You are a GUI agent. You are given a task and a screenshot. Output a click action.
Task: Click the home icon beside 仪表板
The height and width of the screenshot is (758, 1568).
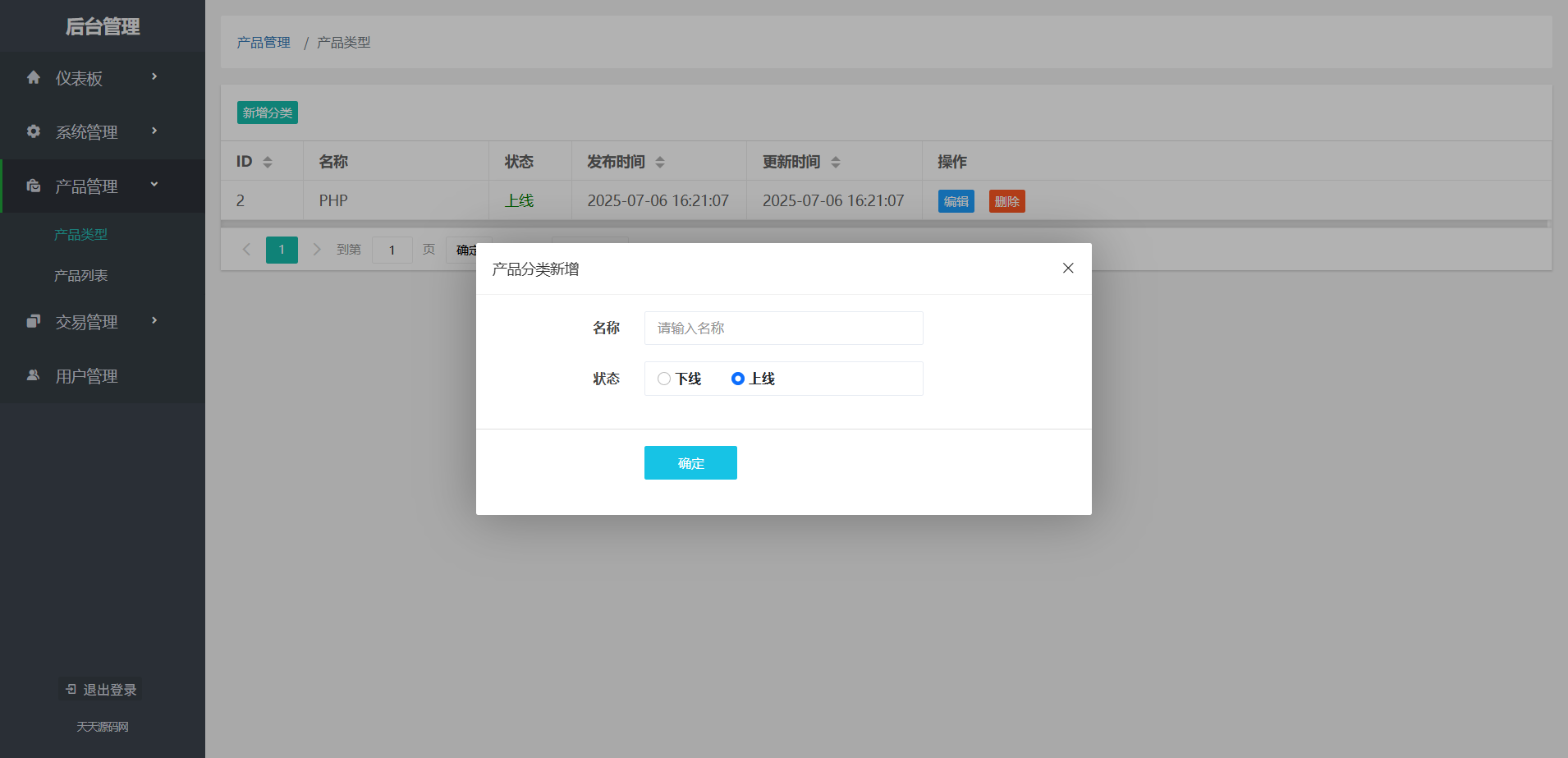point(34,77)
